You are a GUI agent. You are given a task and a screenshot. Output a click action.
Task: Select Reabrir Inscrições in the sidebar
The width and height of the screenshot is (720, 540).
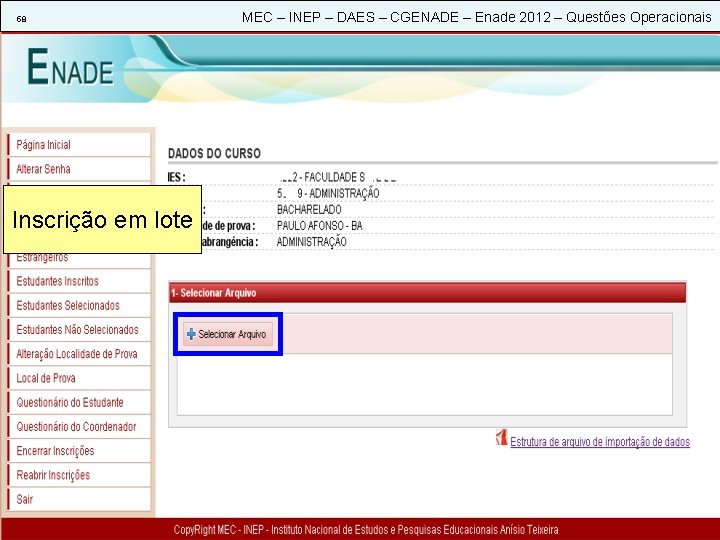click(x=79, y=475)
